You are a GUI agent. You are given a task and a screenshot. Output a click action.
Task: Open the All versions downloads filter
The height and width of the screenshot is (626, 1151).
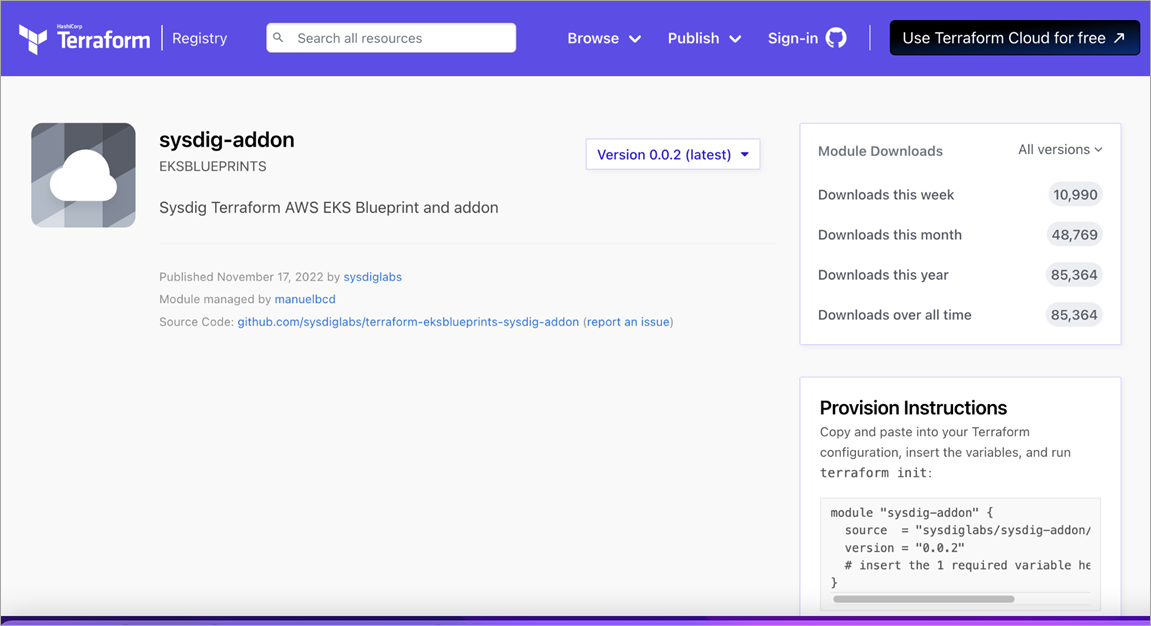(1060, 150)
